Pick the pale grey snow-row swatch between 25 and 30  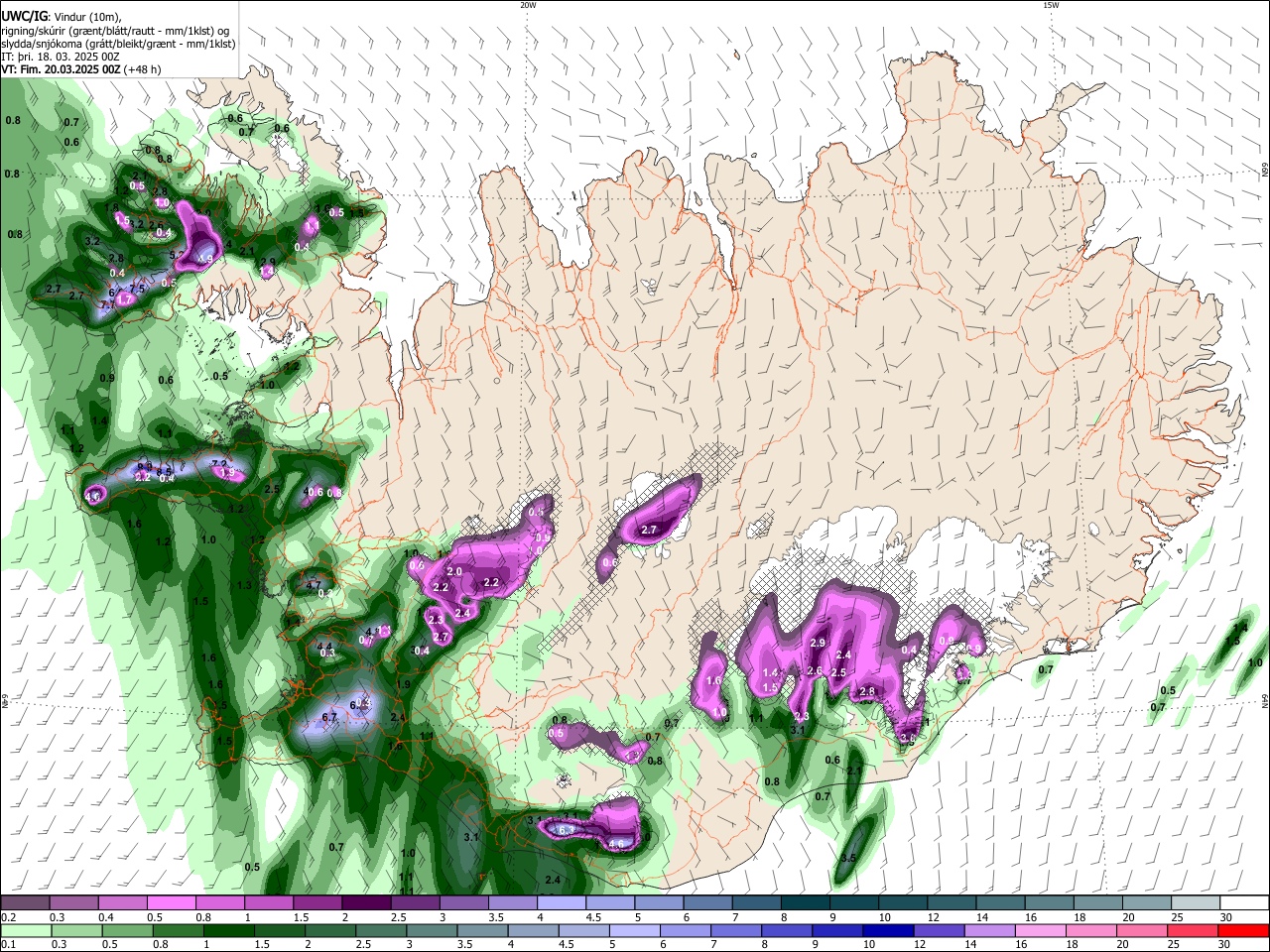[x=1197, y=902]
